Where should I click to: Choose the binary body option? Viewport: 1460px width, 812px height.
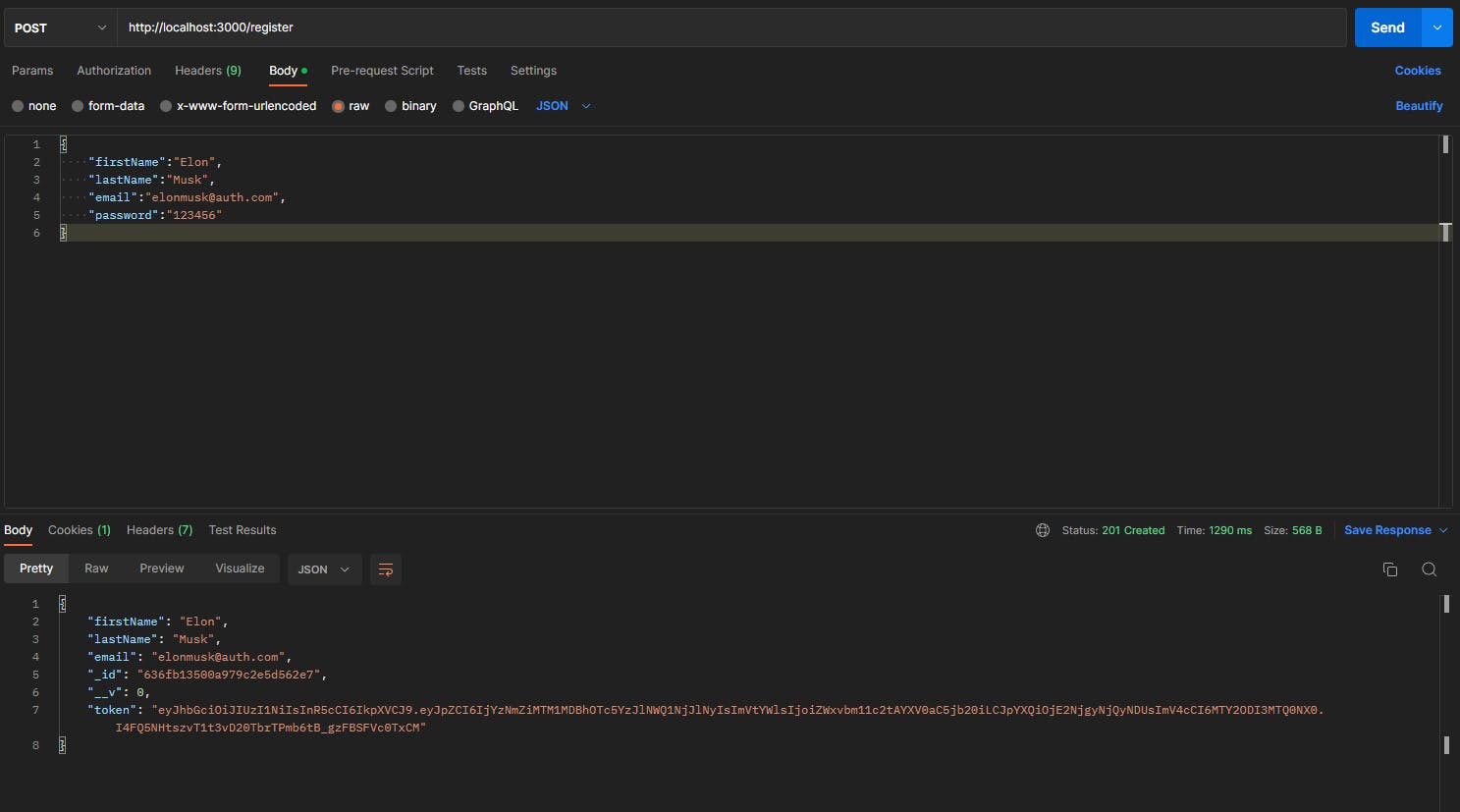point(391,106)
